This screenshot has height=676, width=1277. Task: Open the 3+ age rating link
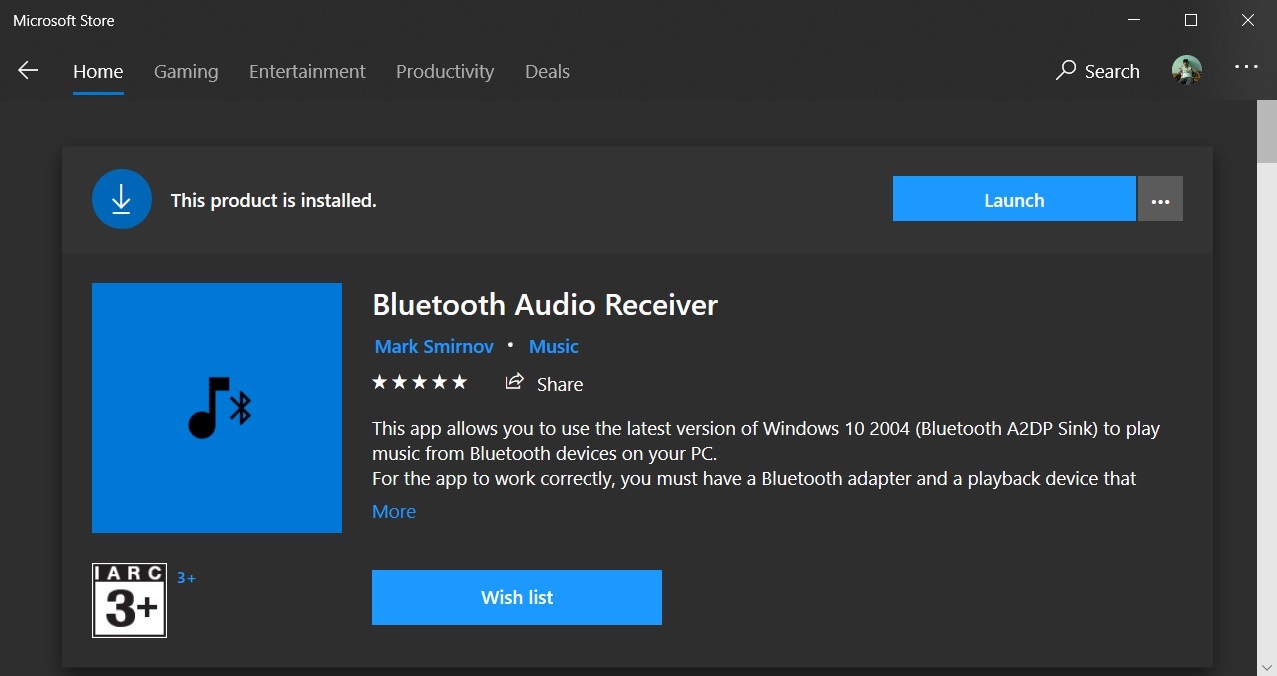pyautogui.click(x=186, y=578)
